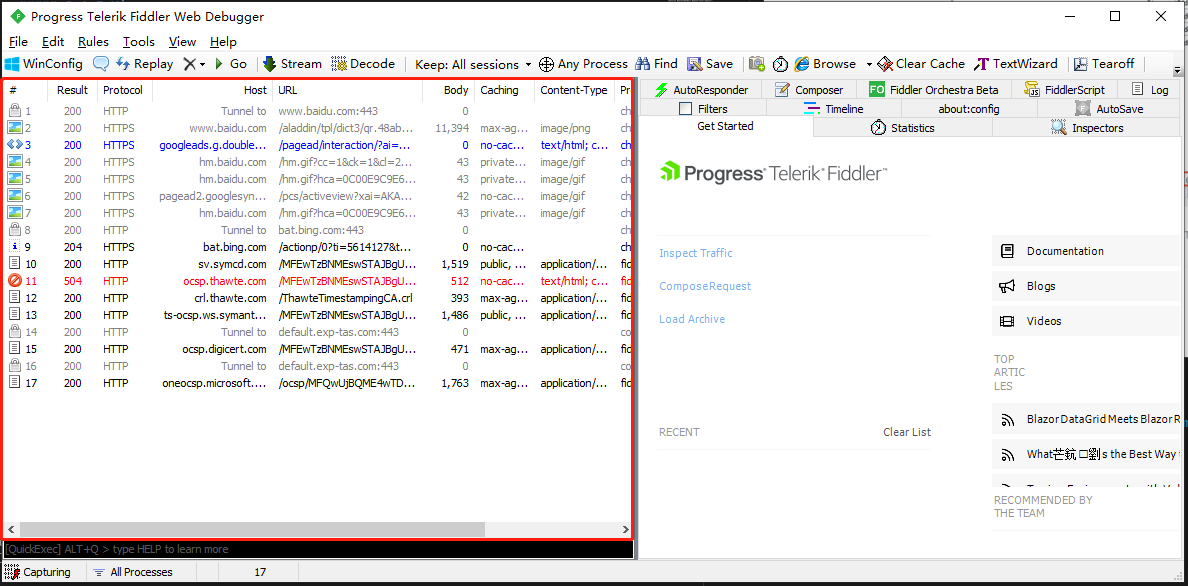
Task: Open the Blazor DataGrid article
Action: [x=1086, y=418]
